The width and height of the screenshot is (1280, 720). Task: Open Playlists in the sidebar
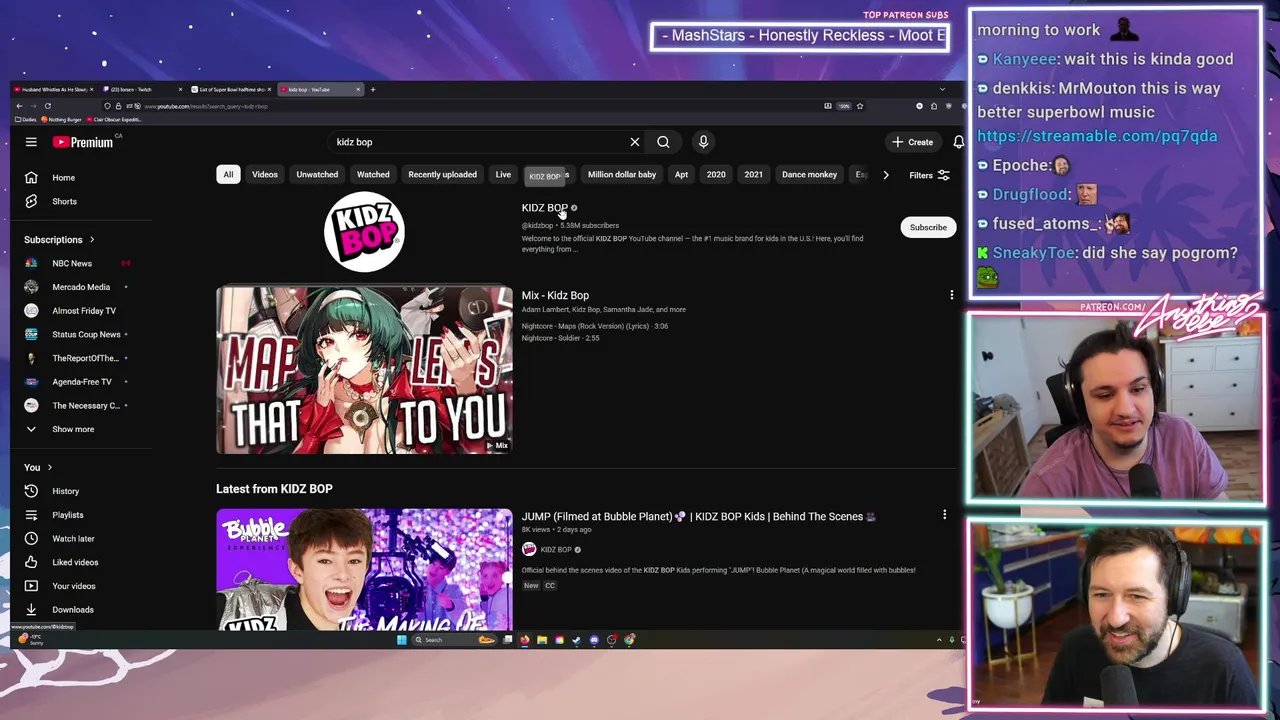(67, 515)
